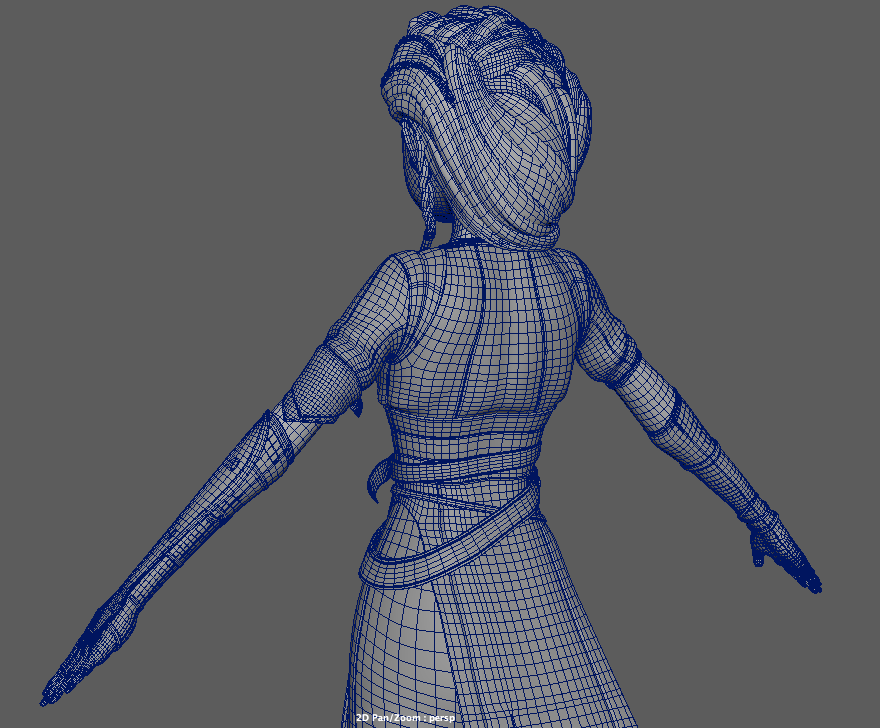This screenshot has height=728, width=880.
Task: Click the skirt panel left of the slit
Action: 390,650
